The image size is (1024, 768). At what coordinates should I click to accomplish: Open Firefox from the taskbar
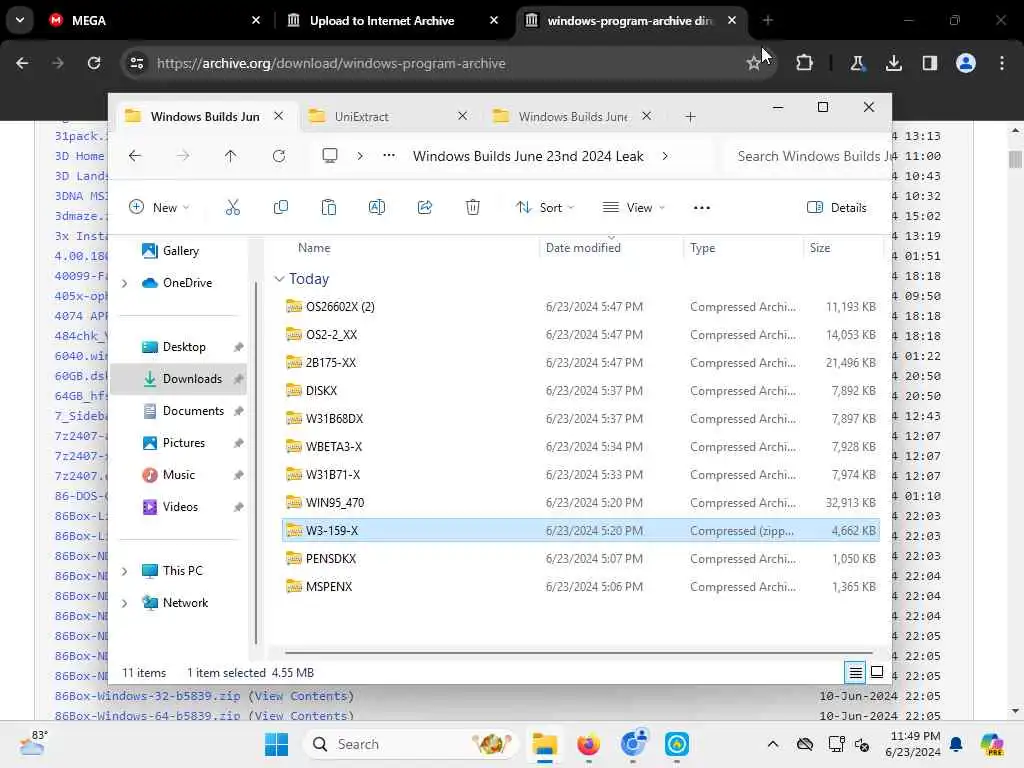588,744
